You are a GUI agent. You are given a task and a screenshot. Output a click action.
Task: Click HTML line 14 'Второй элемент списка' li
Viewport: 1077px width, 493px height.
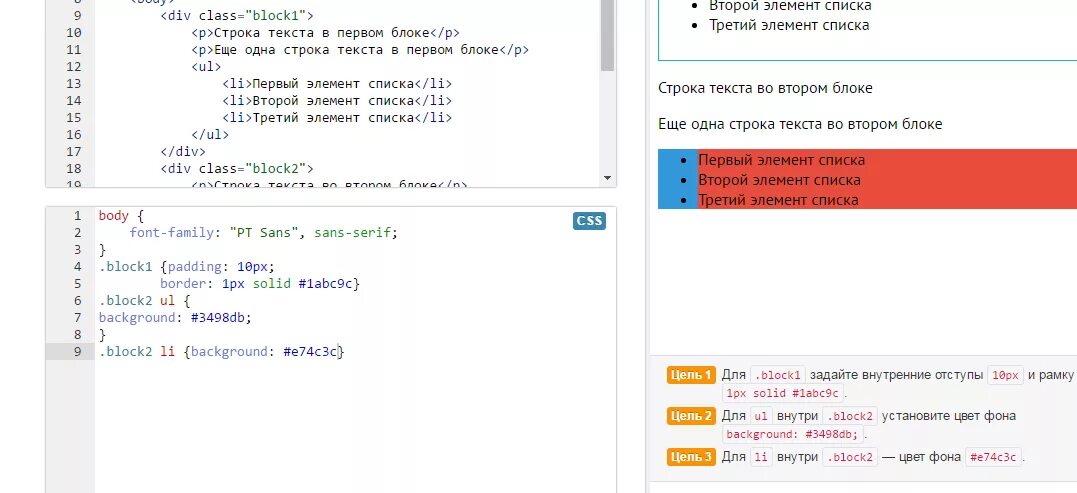click(337, 101)
